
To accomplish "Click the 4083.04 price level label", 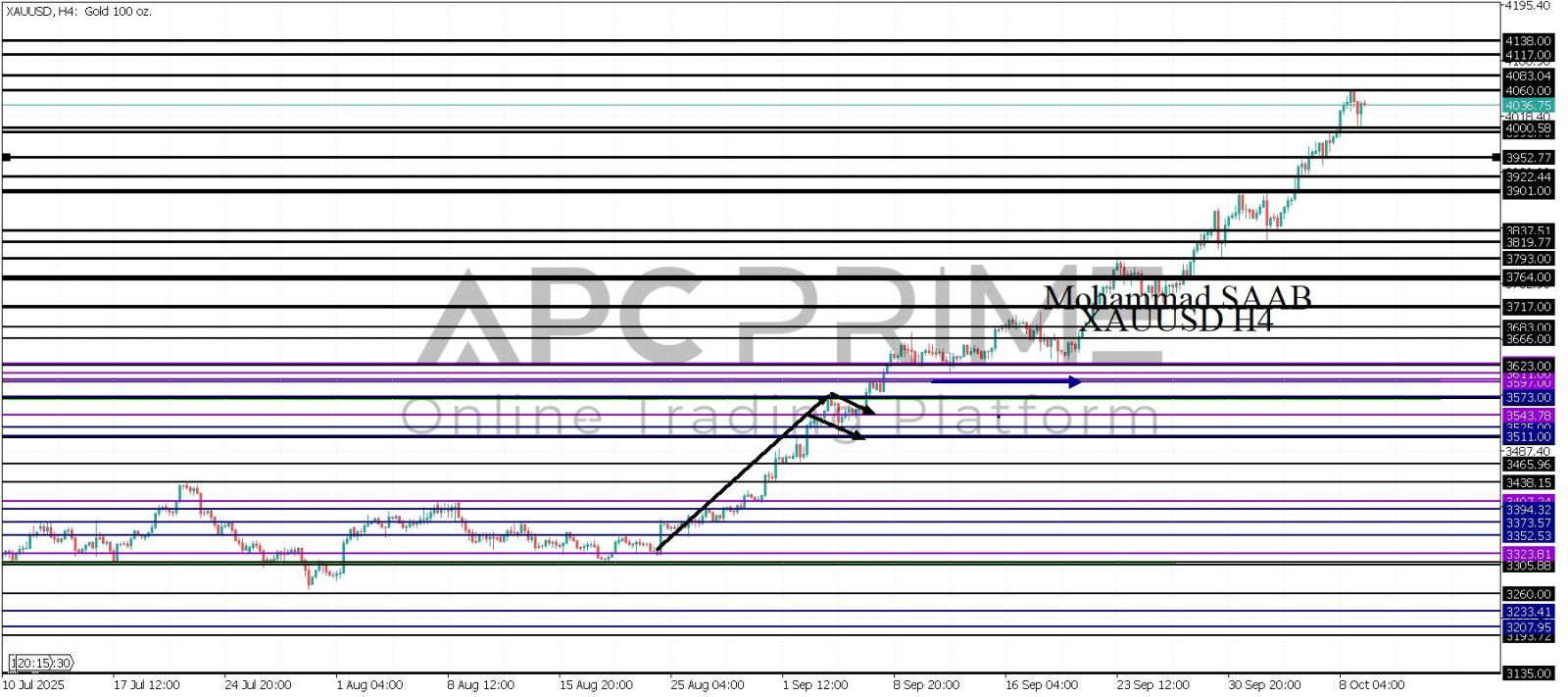I will [x=1528, y=75].
